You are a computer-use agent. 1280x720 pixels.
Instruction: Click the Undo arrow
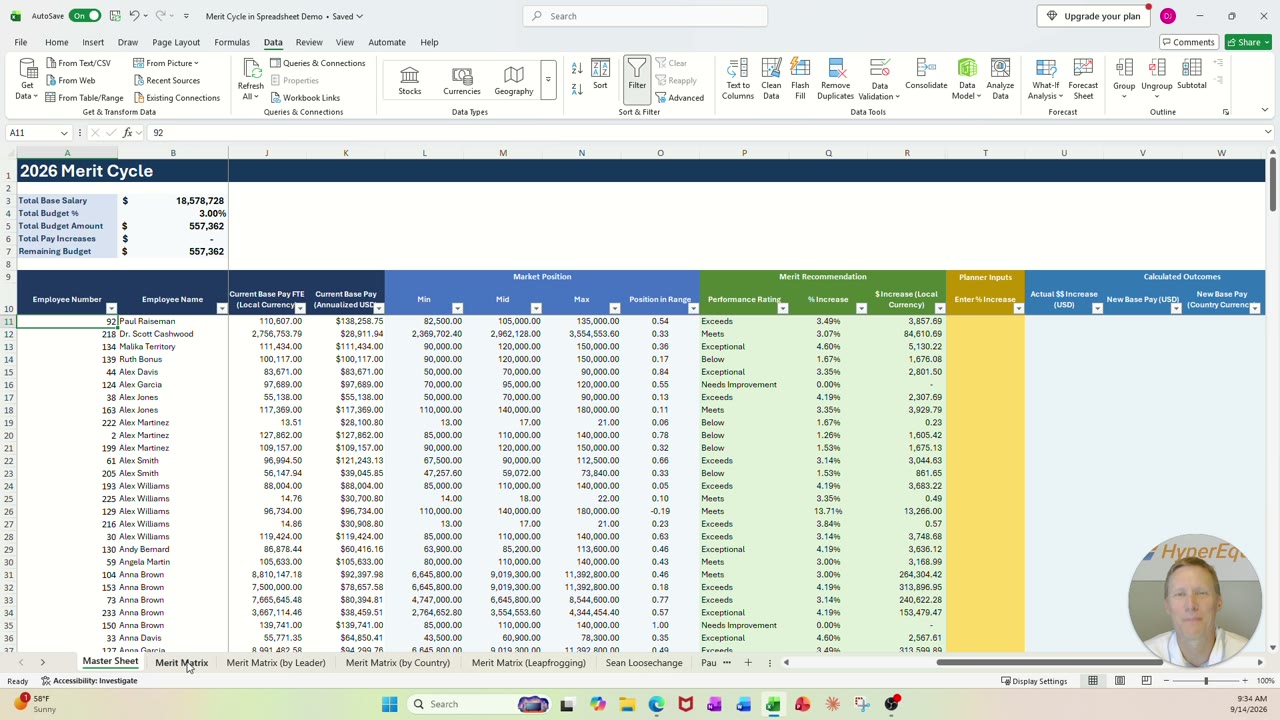click(x=134, y=16)
